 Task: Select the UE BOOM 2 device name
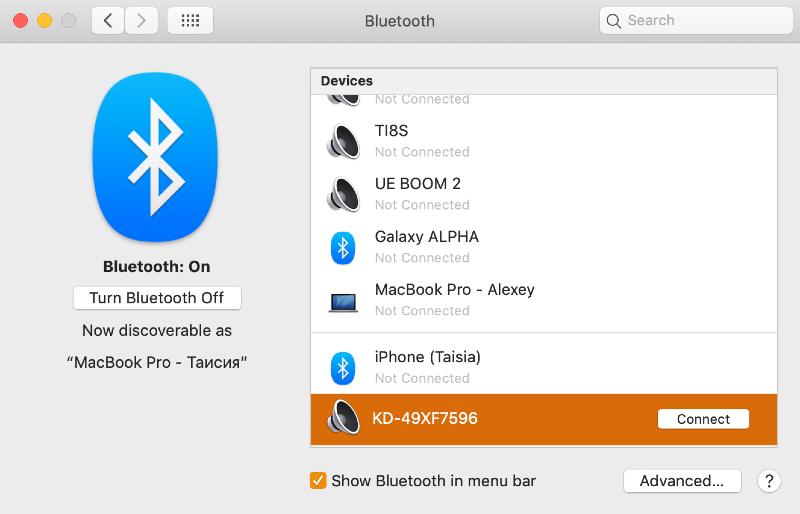coord(417,184)
